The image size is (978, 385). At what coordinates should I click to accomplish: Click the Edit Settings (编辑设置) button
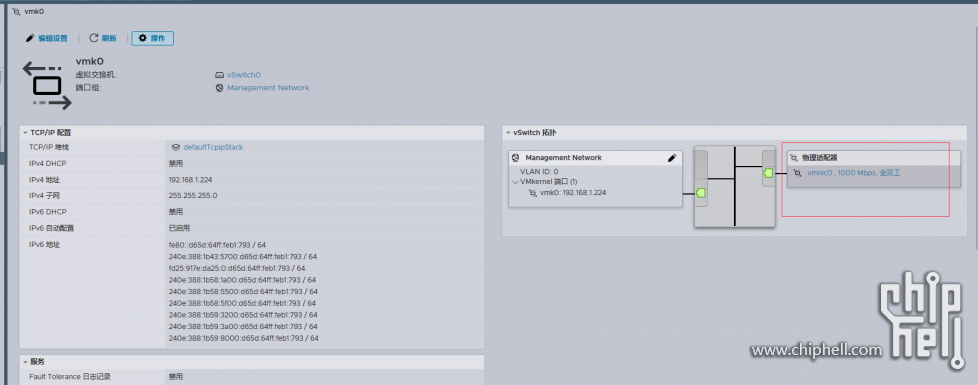pyautogui.click(x=46, y=38)
